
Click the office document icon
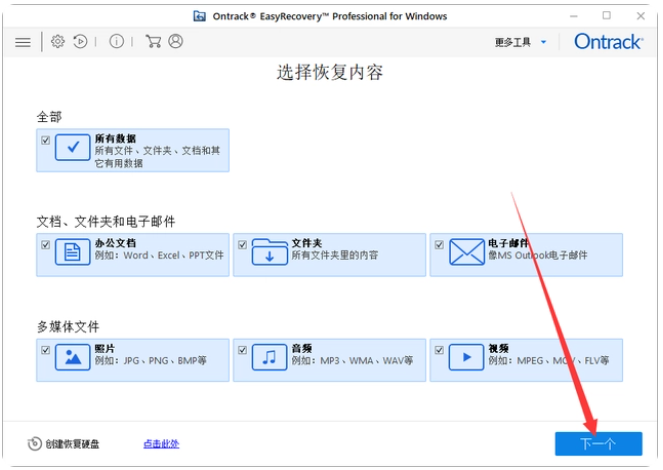tap(73, 251)
